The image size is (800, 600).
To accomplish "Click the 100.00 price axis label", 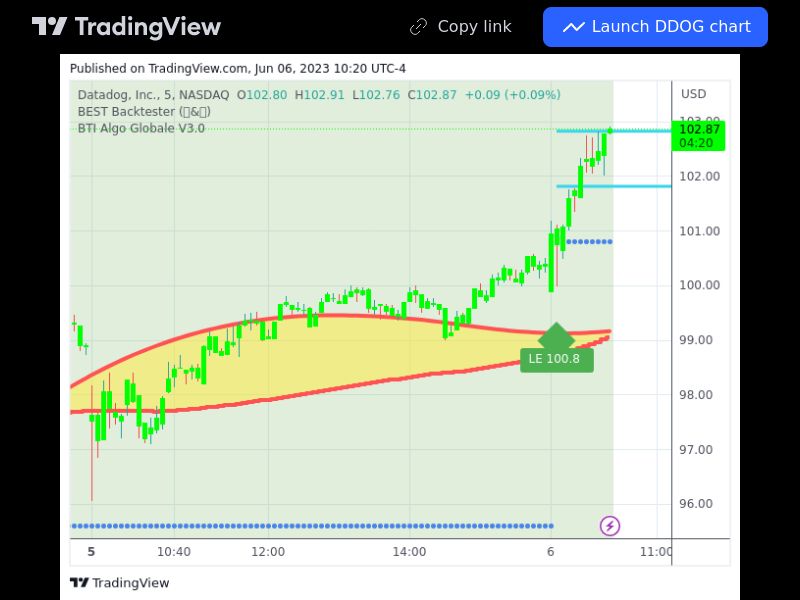I will point(699,285).
